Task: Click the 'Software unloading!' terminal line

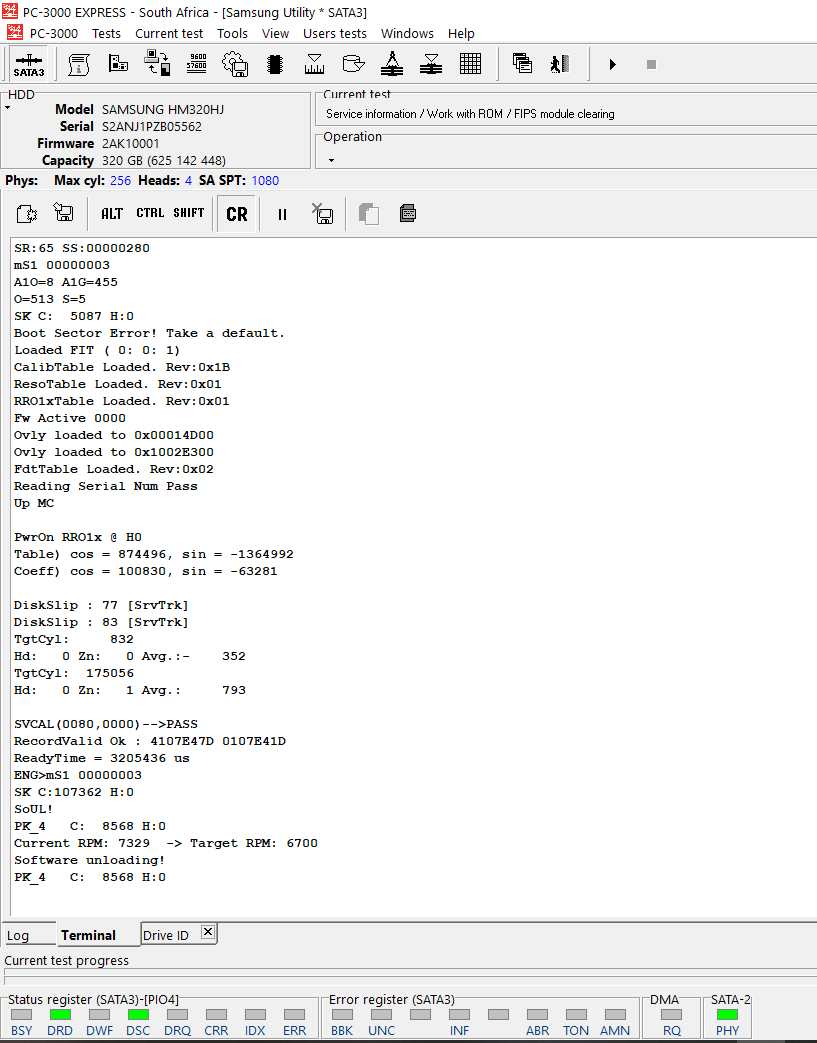Action: tap(89, 860)
